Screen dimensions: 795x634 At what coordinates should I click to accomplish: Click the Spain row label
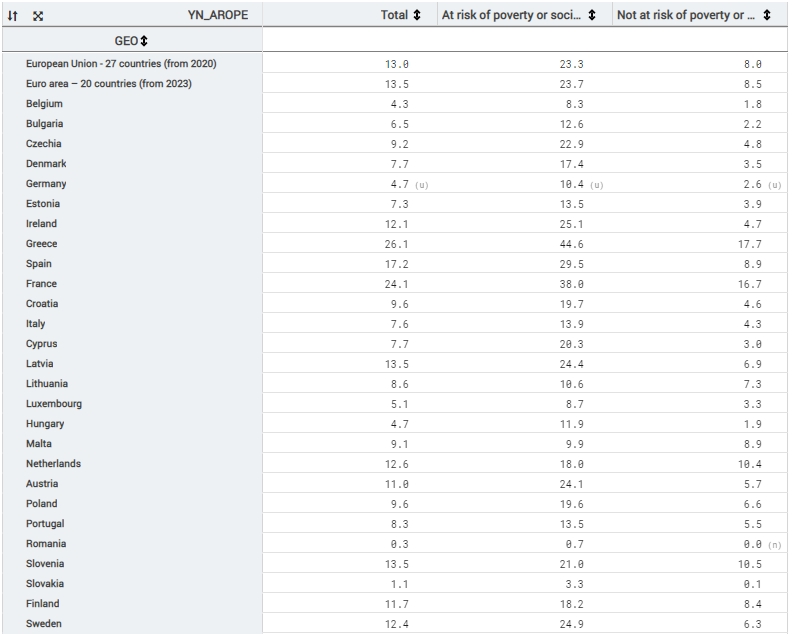coord(39,264)
